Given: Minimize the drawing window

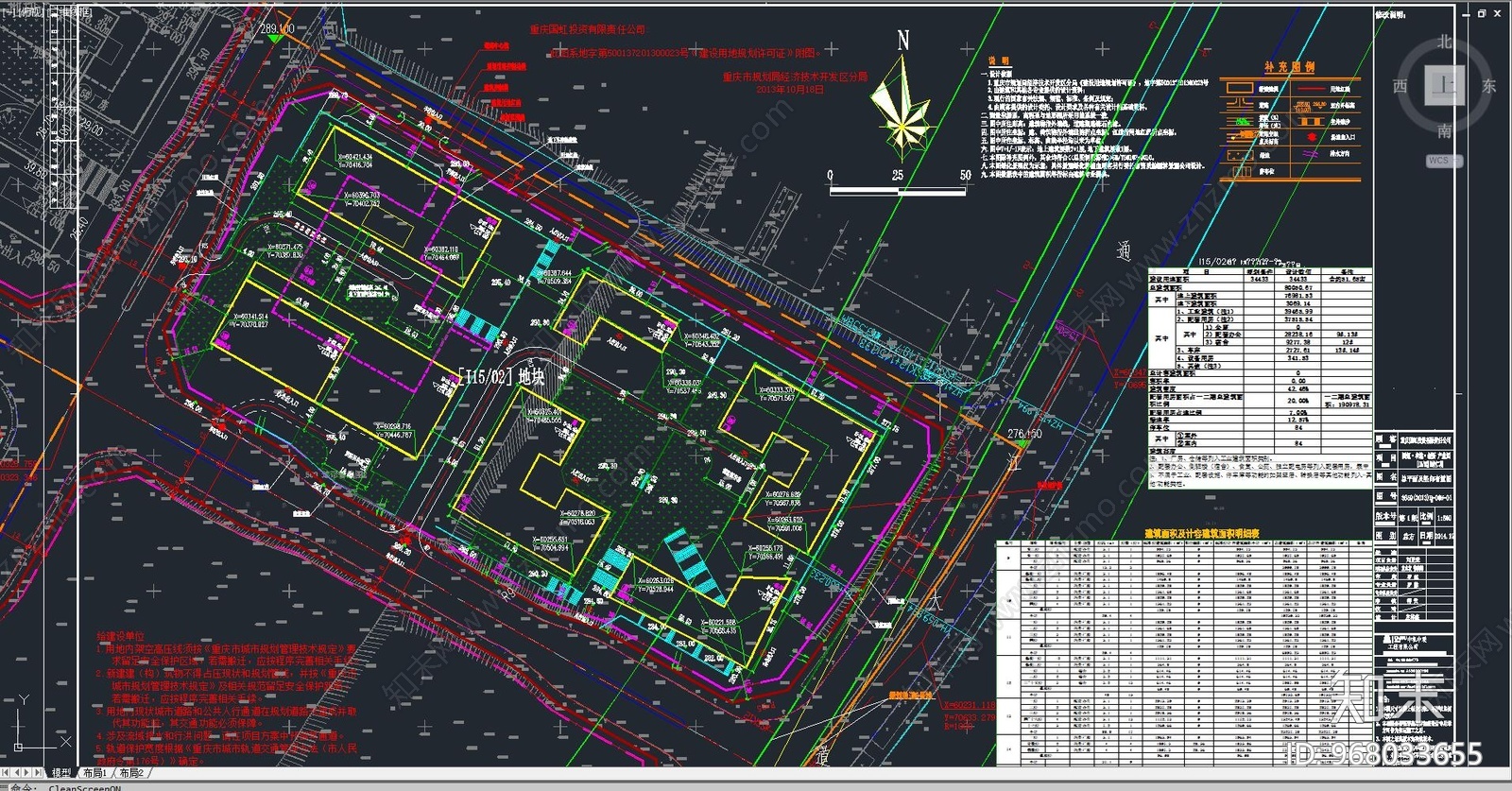Looking at the screenshot, I should pyautogui.click(x=1464, y=13).
